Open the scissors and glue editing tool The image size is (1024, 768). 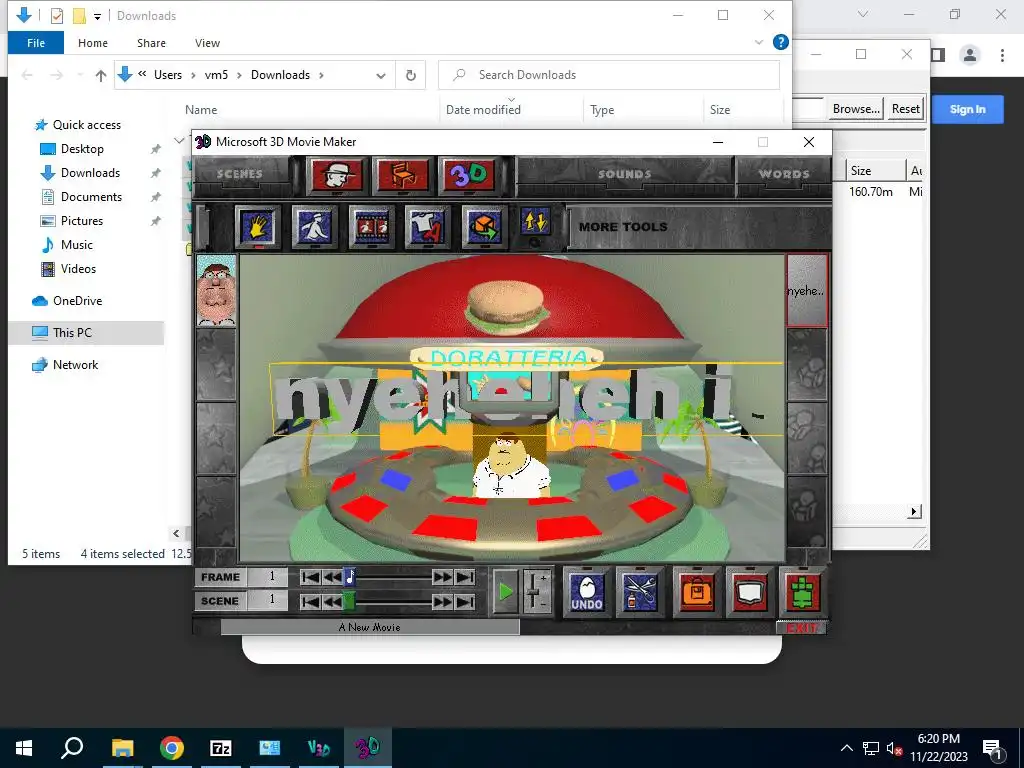pos(640,592)
